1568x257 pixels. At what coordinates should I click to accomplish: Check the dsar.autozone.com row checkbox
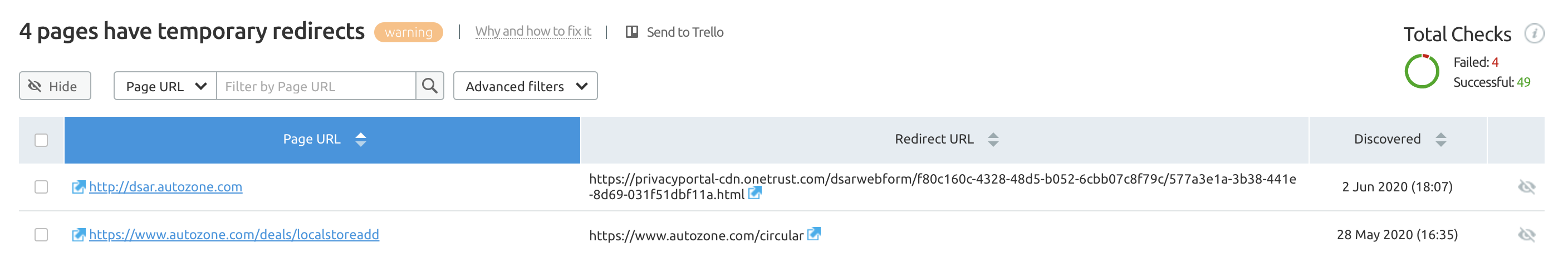pos(41,187)
